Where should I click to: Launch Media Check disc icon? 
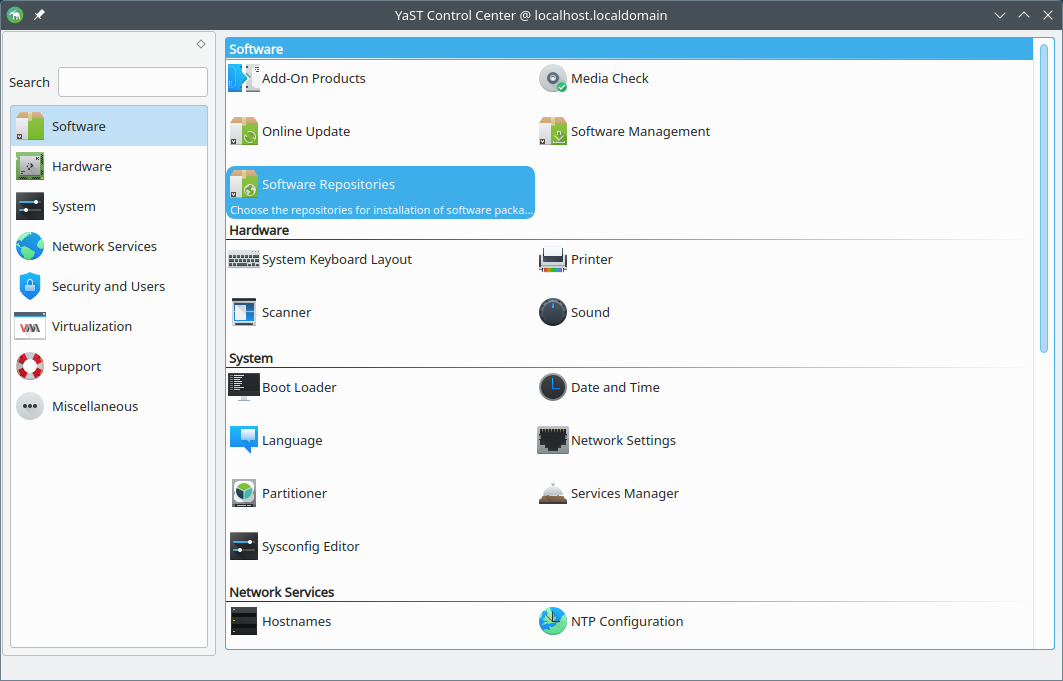[x=553, y=79]
